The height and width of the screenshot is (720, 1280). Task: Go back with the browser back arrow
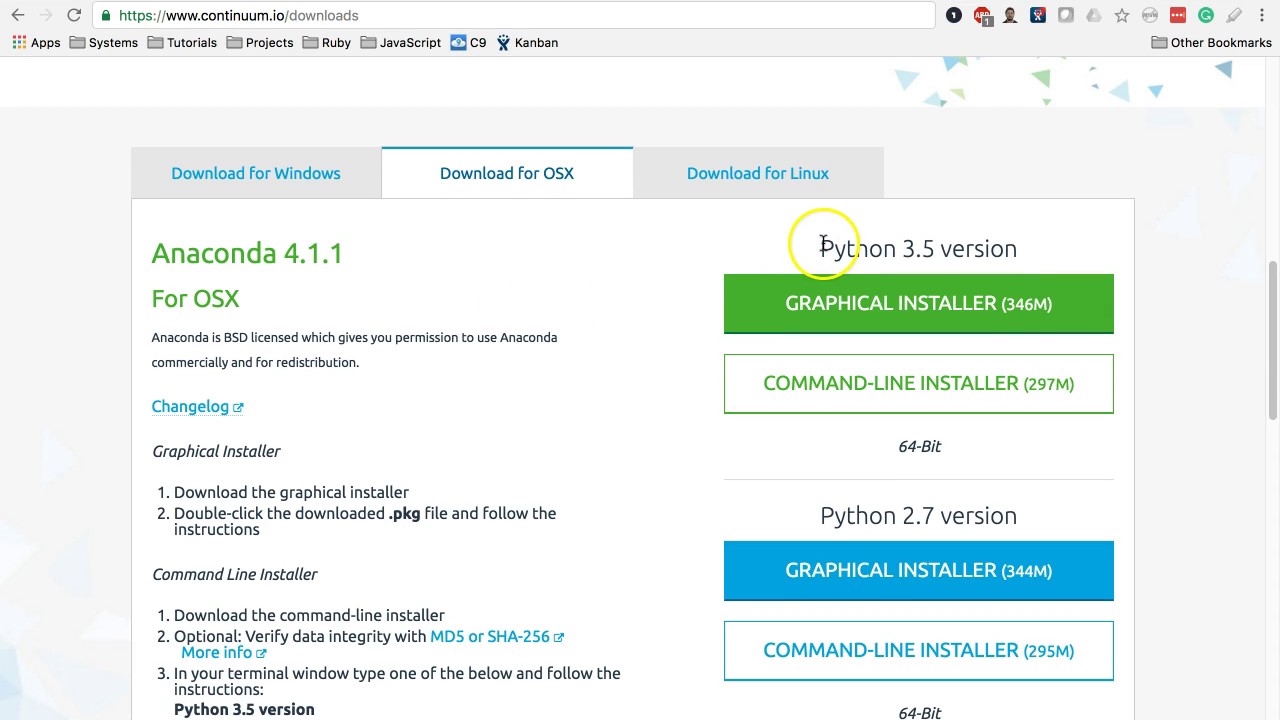coord(17,15)
